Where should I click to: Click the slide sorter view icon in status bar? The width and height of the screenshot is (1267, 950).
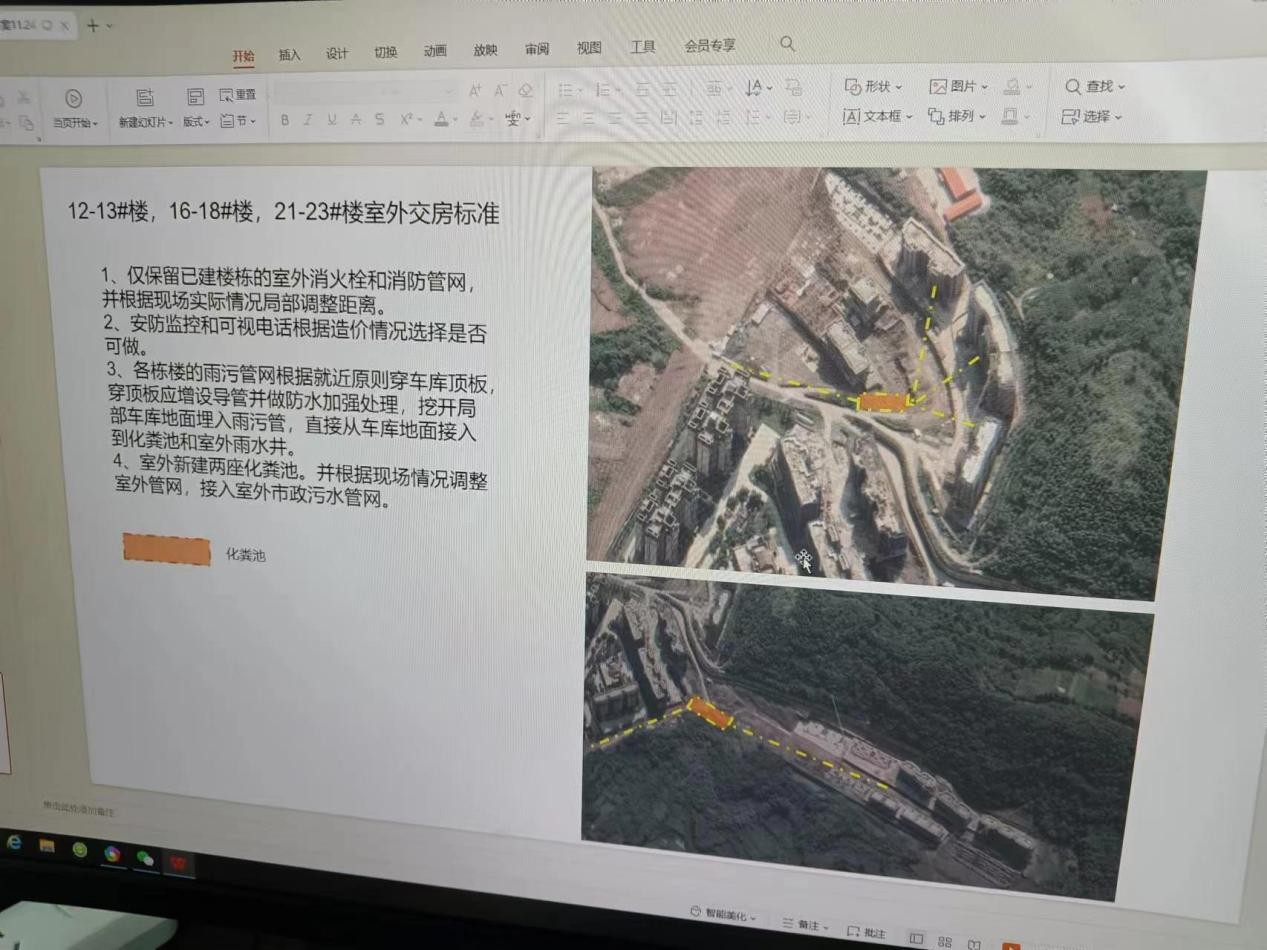pos(945,941)
